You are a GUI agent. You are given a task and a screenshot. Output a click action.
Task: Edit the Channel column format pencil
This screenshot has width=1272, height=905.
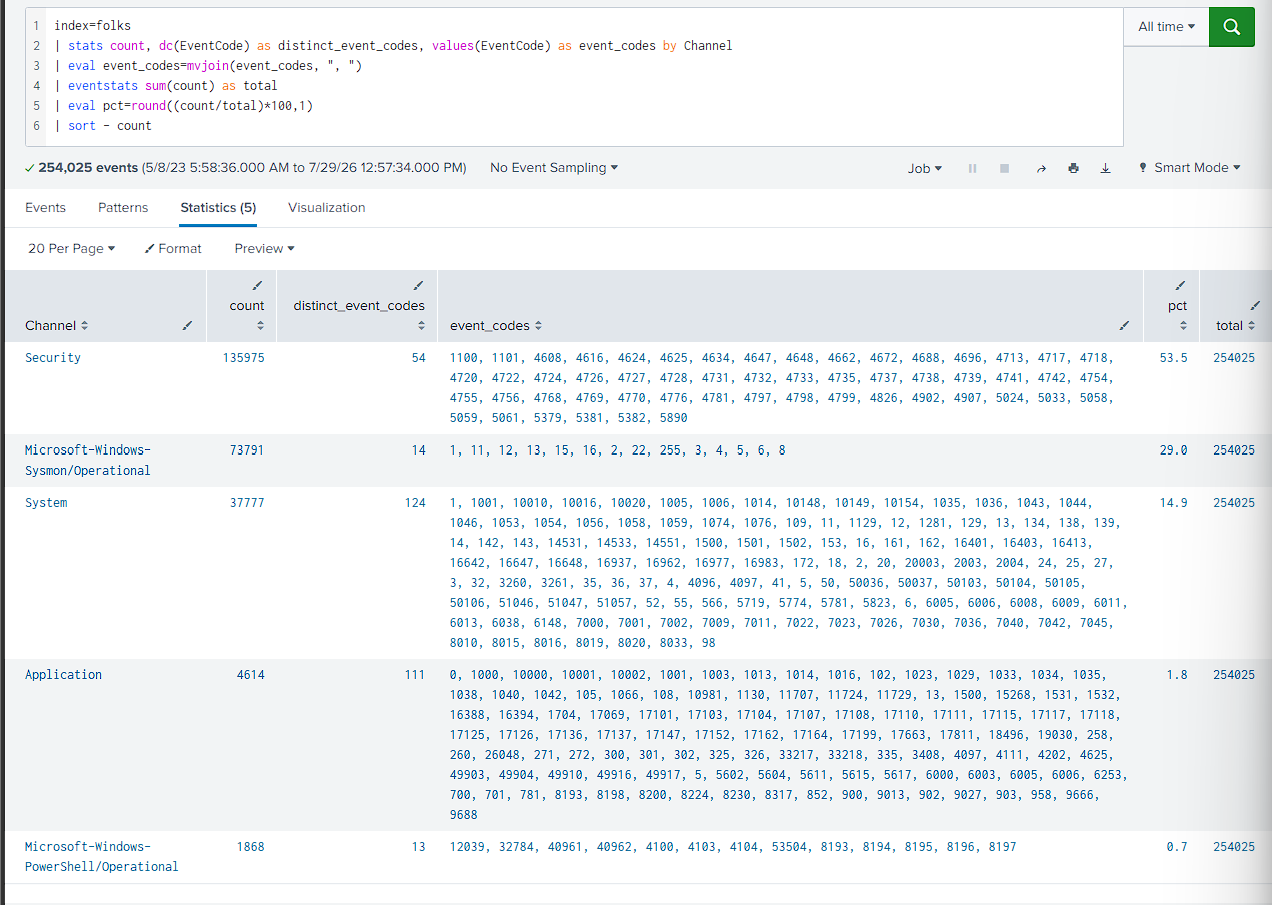(x=188, y=325)
